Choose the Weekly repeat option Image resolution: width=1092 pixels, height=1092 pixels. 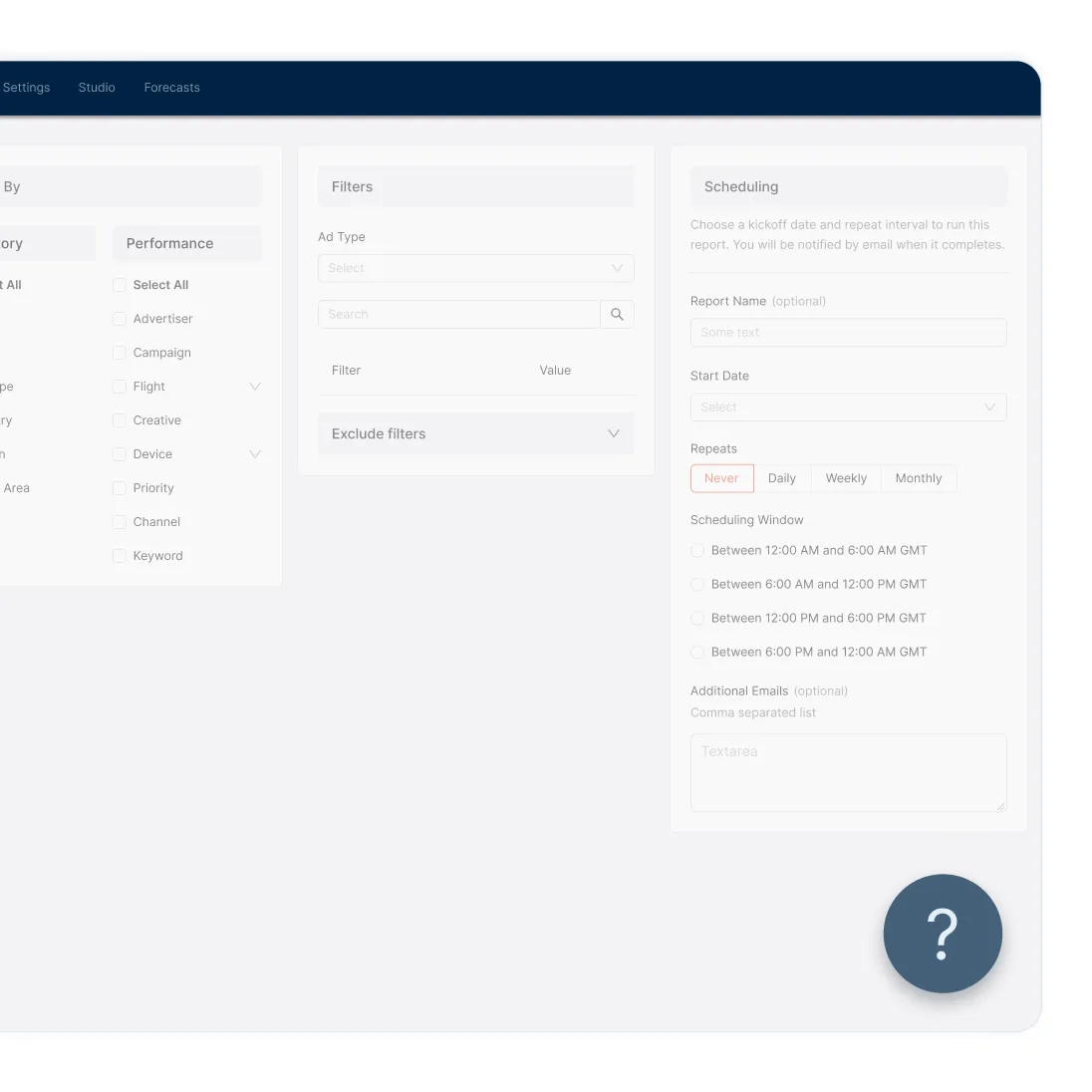tap(846, 478)
